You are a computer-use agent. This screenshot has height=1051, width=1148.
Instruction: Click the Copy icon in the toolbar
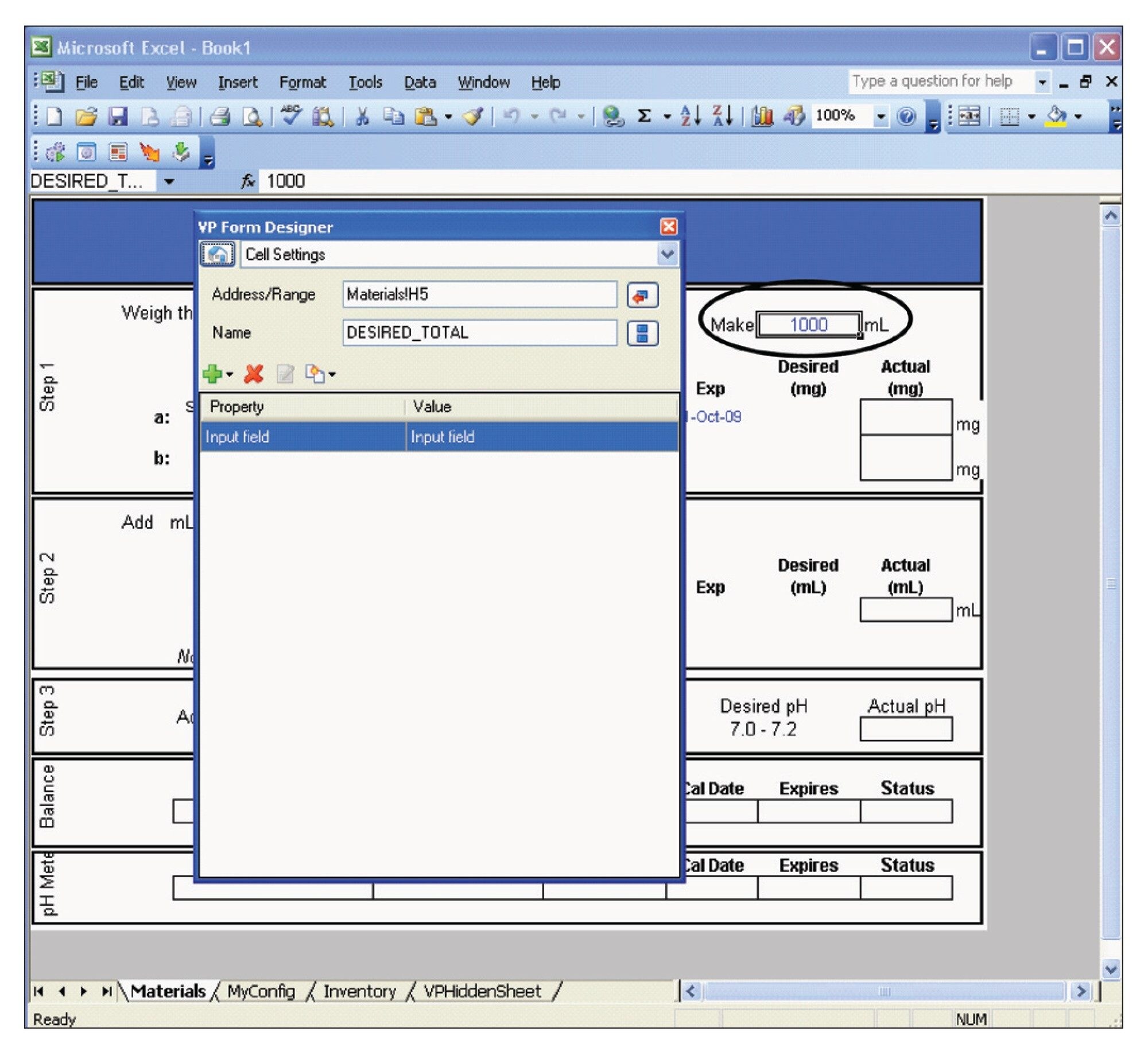coord(394,117)
